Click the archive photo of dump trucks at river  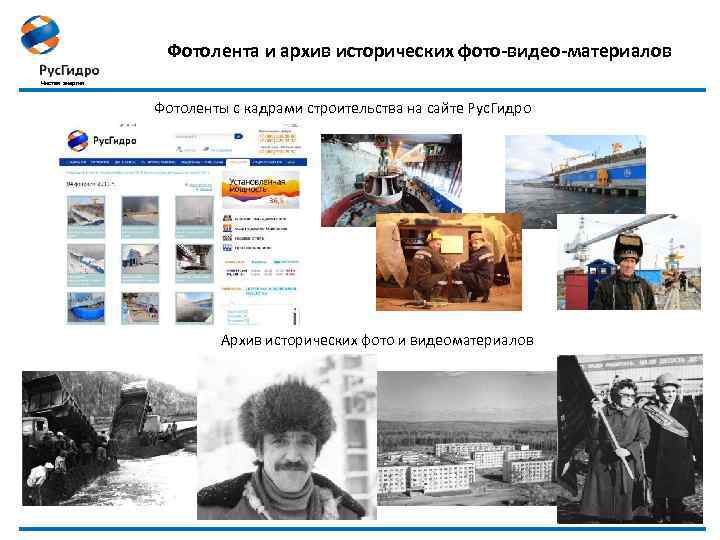(109, 439)
